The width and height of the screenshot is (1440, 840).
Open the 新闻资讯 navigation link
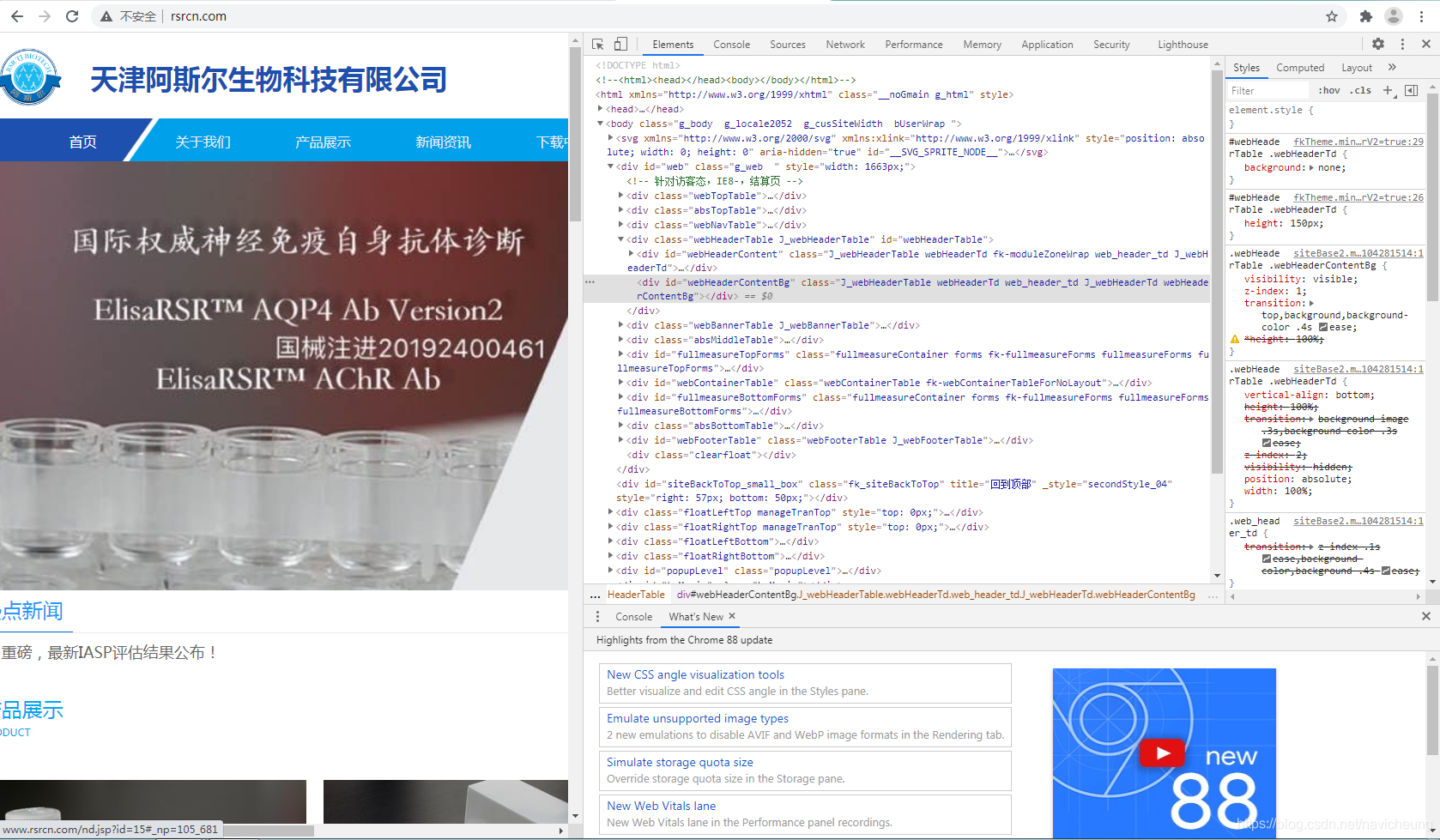[x=443, y=142]
